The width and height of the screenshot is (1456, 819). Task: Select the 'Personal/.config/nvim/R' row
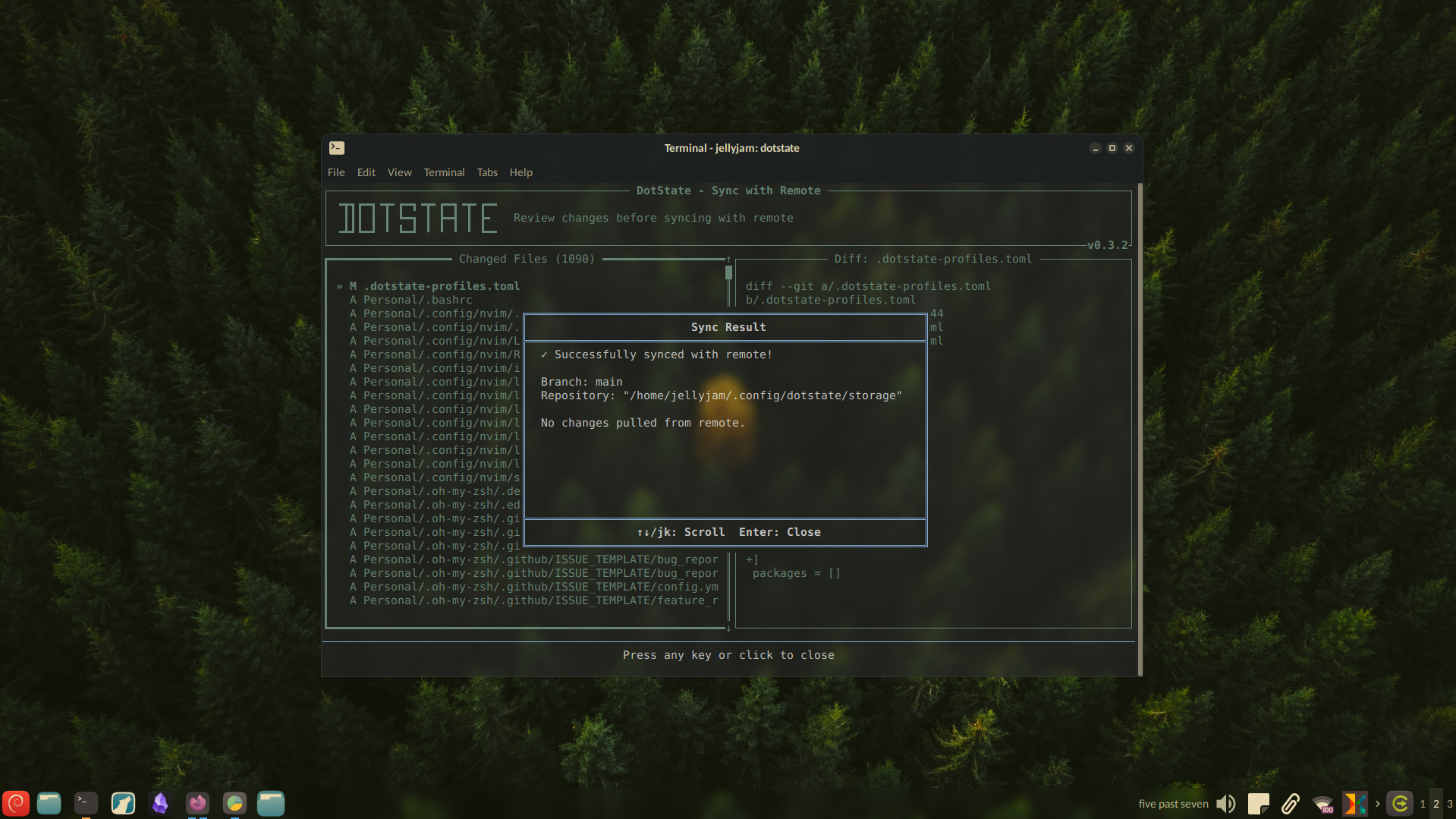pos(435,354)
